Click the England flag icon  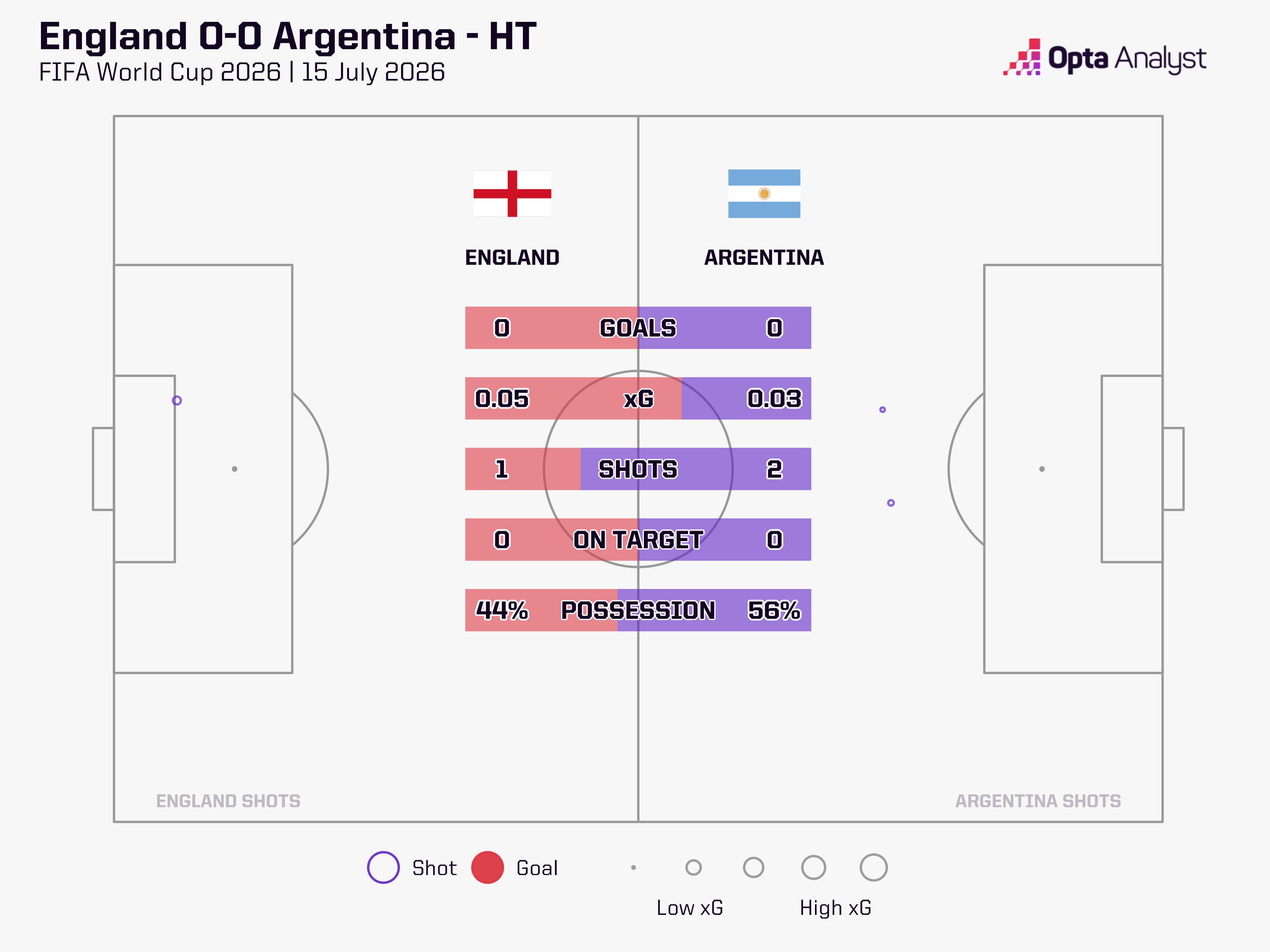(x=512, y=193)
